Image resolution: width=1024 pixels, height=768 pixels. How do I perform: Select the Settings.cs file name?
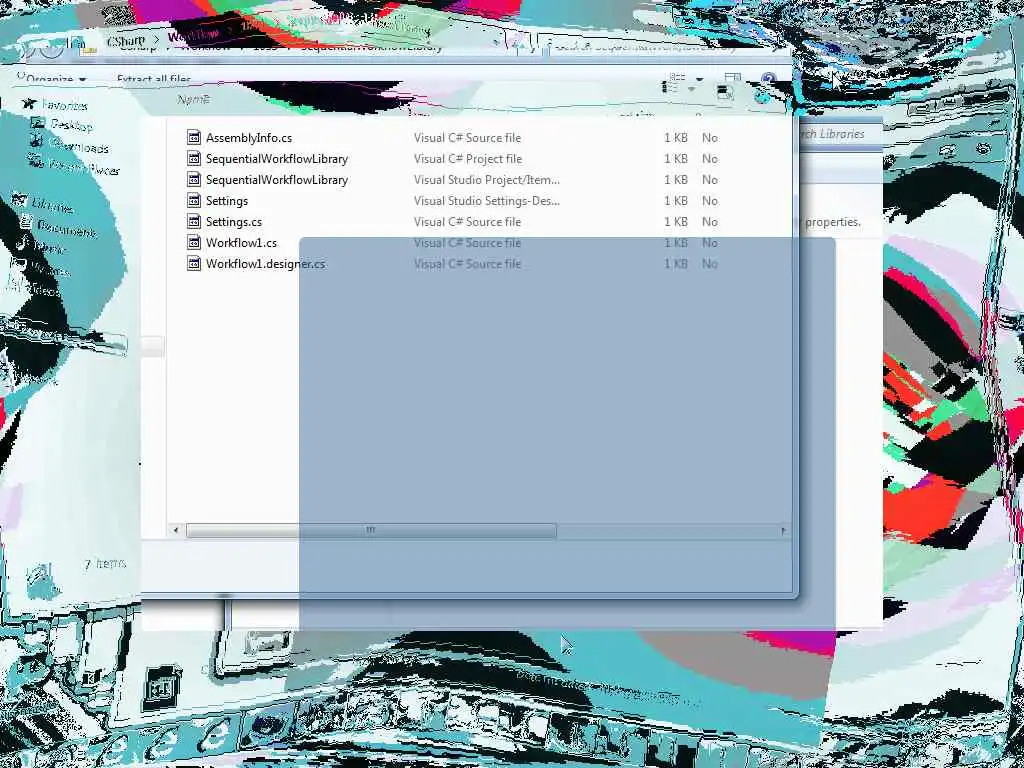234,221
